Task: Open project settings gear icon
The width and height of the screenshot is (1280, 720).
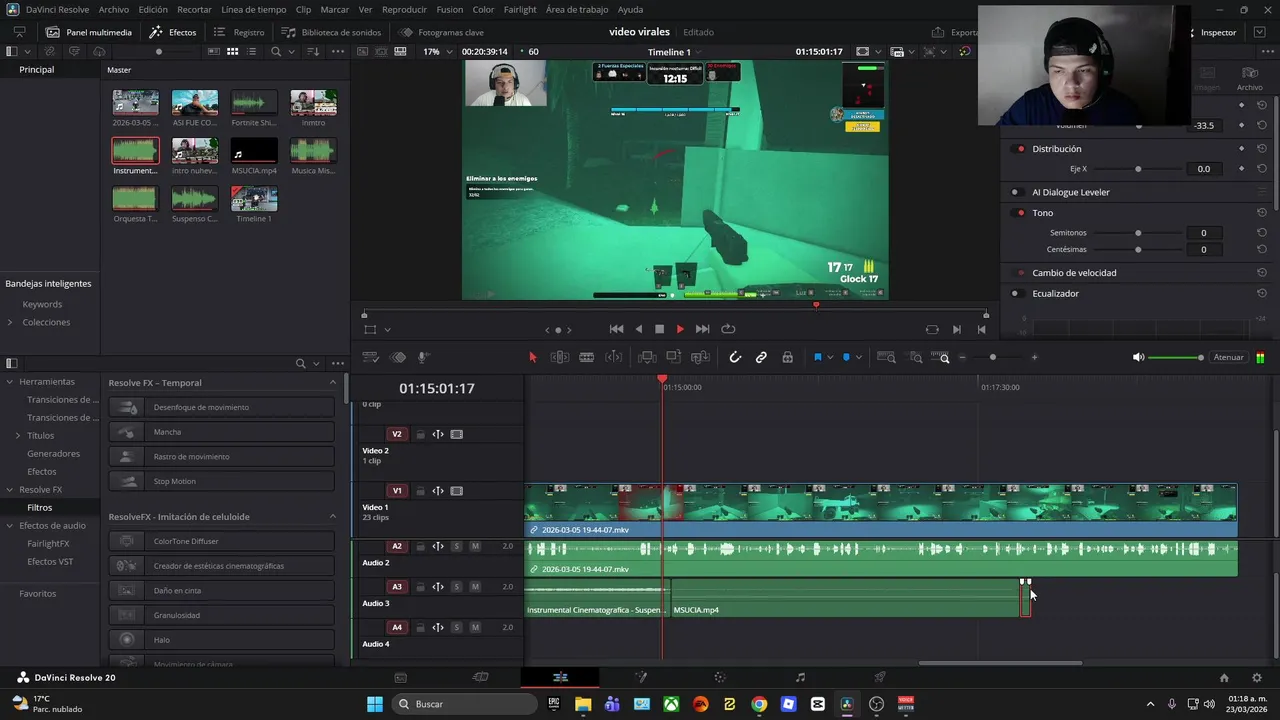Action: pos(1257,677)
